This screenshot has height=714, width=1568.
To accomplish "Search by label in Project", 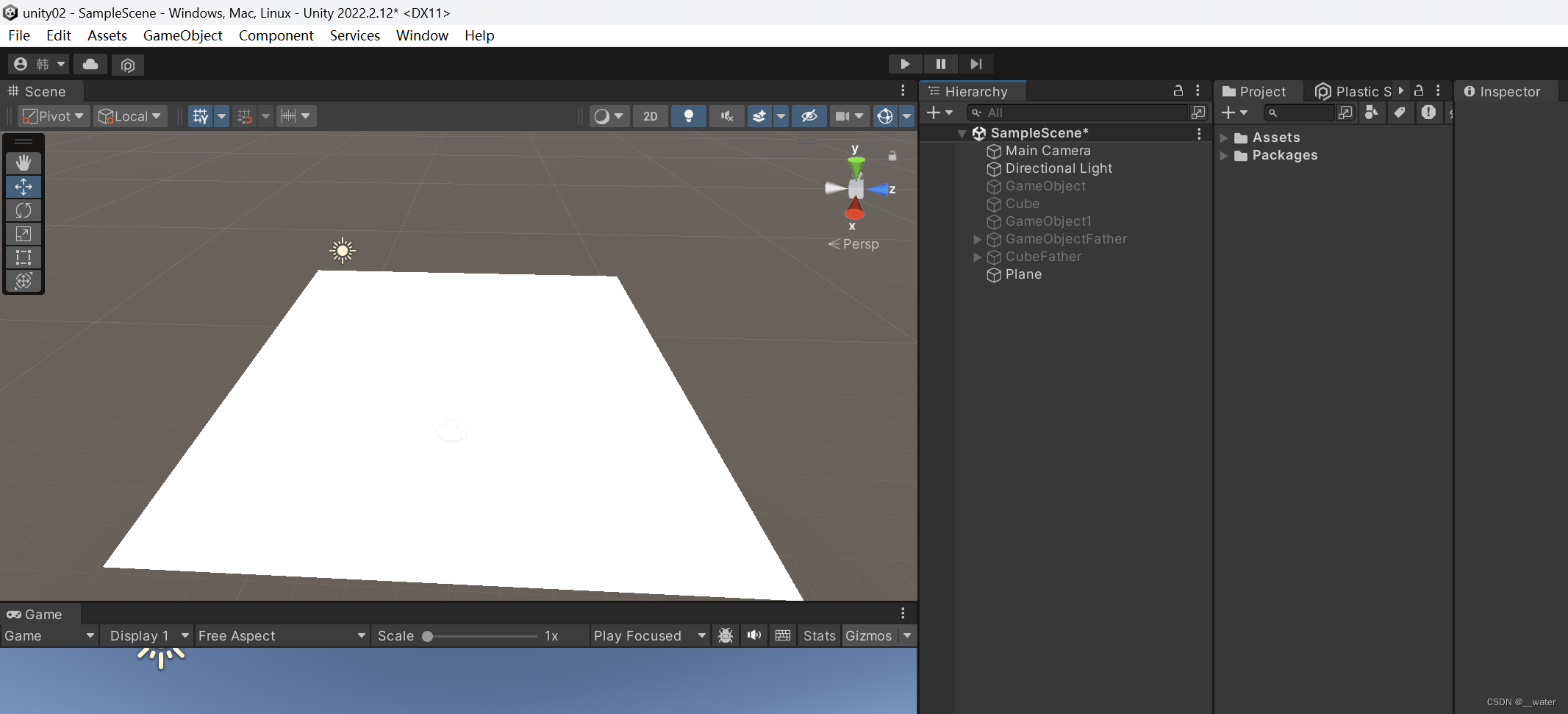I will (1400, 113).
